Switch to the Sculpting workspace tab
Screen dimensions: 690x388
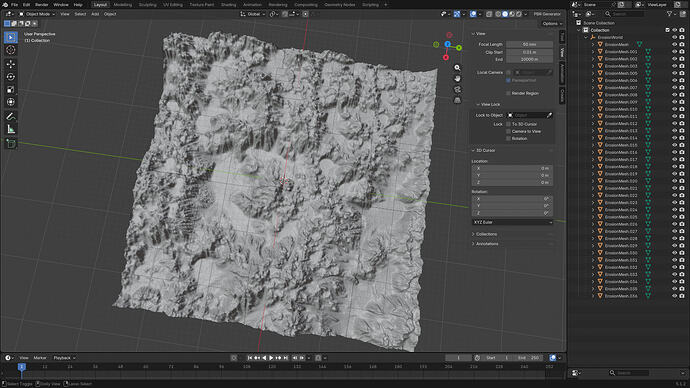coord(147,5)
